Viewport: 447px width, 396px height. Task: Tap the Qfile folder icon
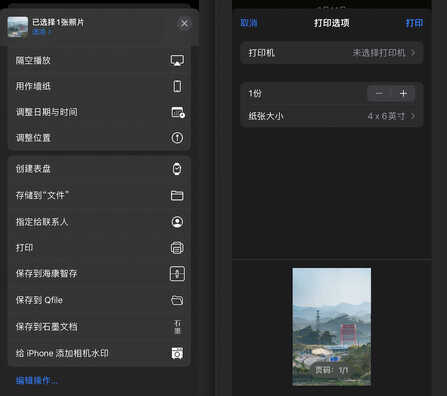pyautogui.click(x=177, y=300)
